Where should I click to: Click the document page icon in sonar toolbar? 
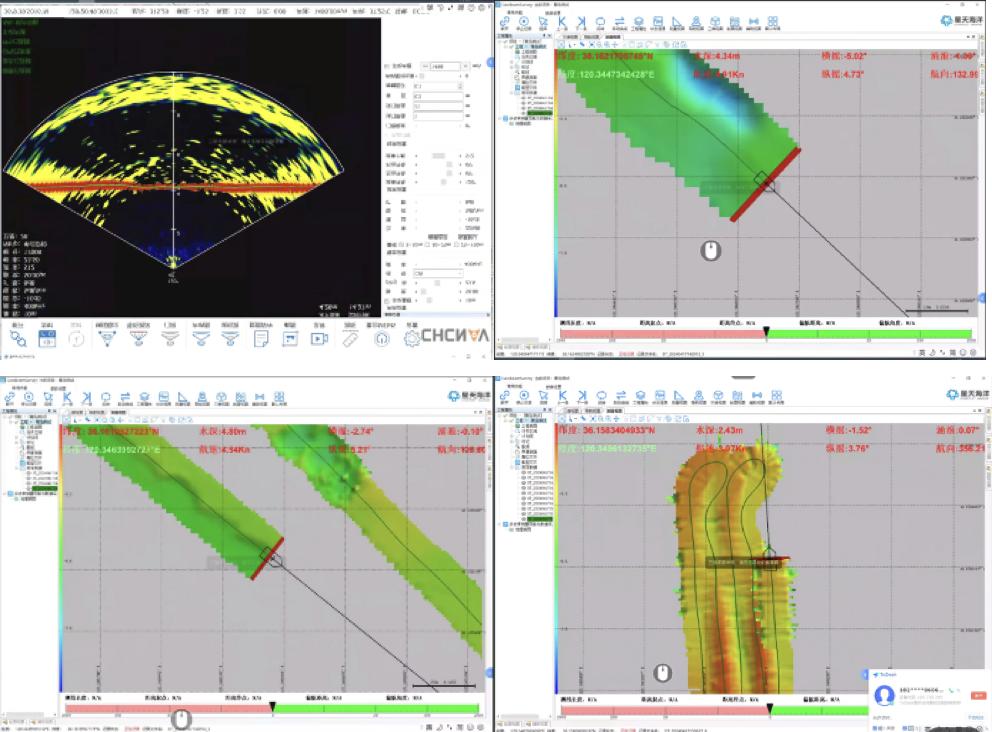pyautogui.click(x=259, y=338)
